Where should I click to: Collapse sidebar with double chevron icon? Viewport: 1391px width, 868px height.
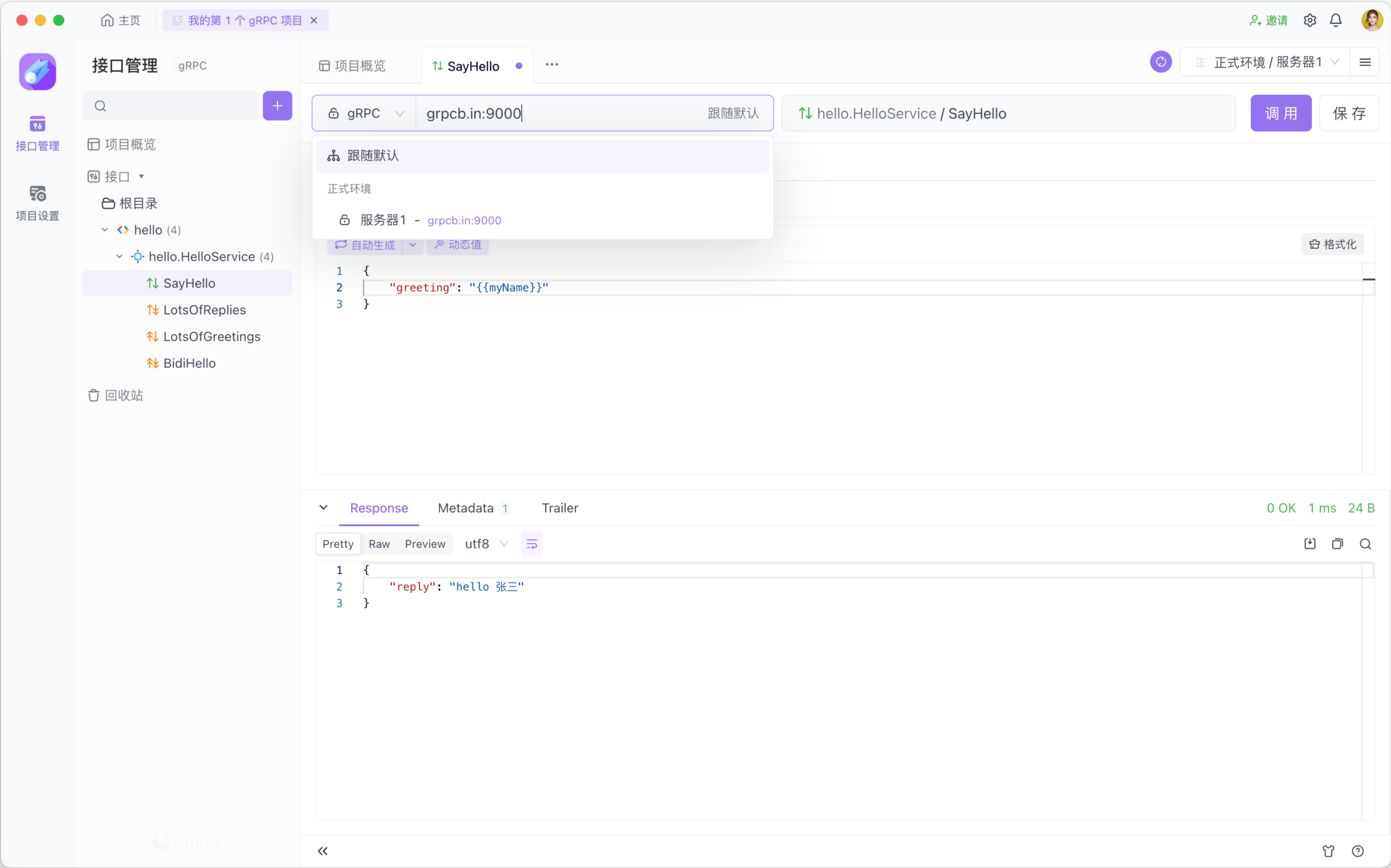(x=323, y=851)
